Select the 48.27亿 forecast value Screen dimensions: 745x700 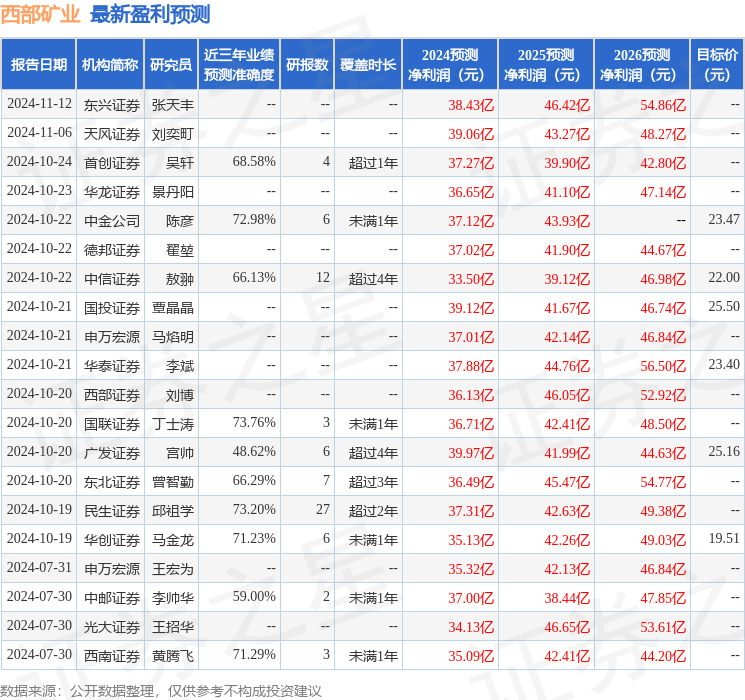pyautogui.click(x=663, y=134)
